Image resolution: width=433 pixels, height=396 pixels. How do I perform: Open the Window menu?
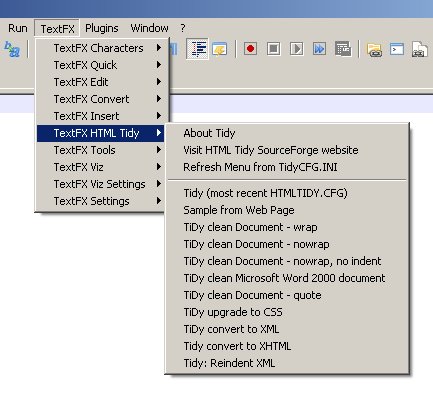149,28
